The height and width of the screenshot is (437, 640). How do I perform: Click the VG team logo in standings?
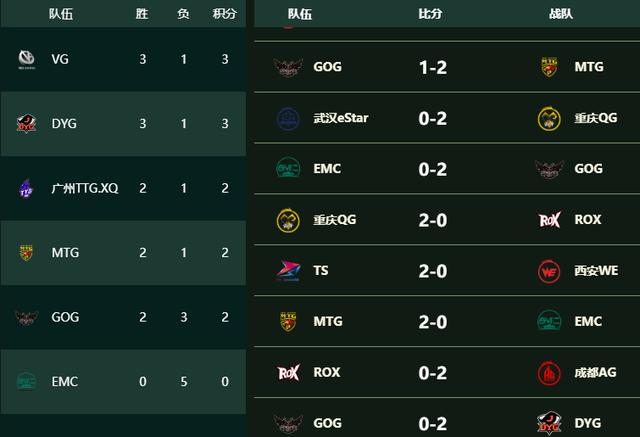point(27,59)
